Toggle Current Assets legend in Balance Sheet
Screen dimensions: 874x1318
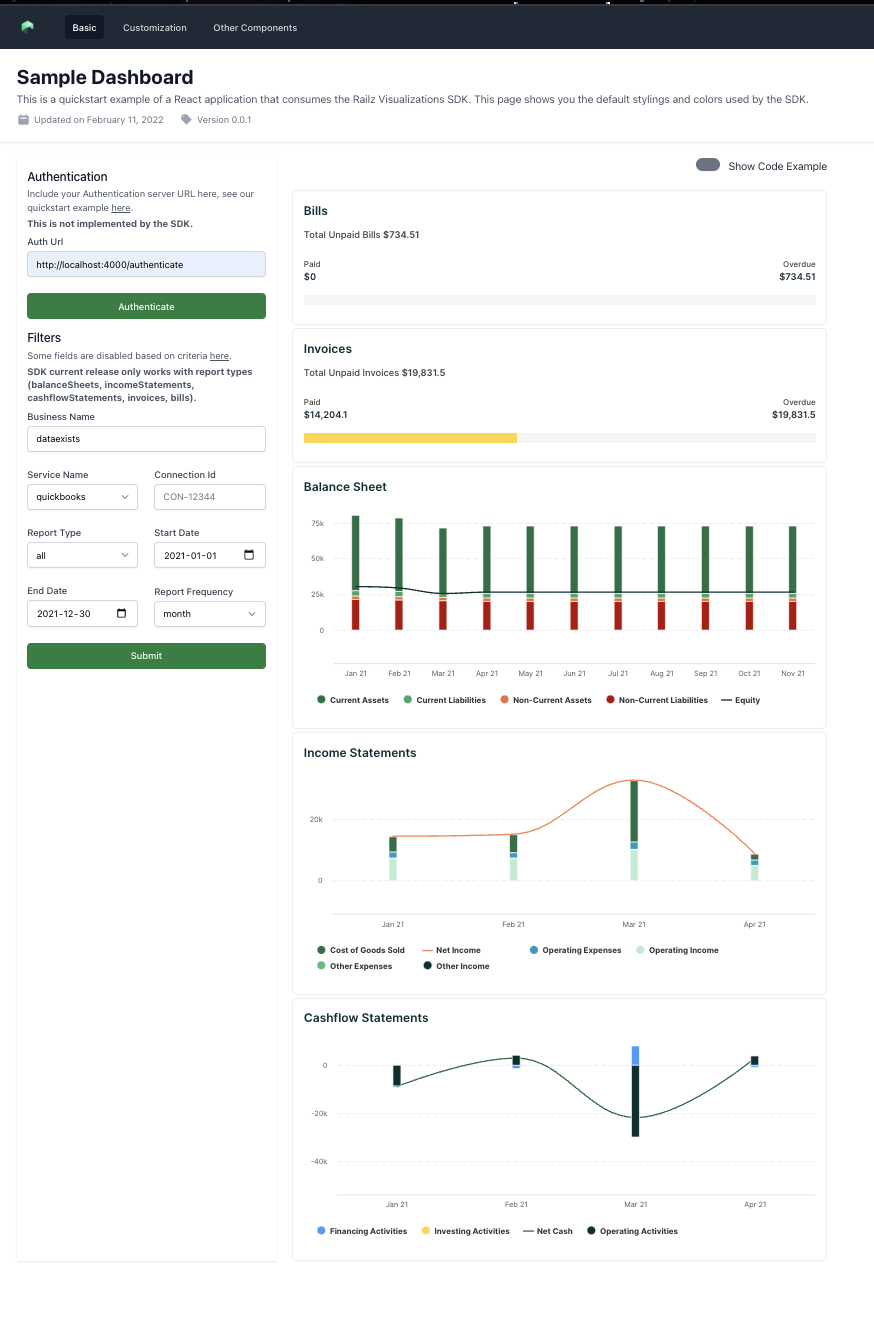click(353, 700)
